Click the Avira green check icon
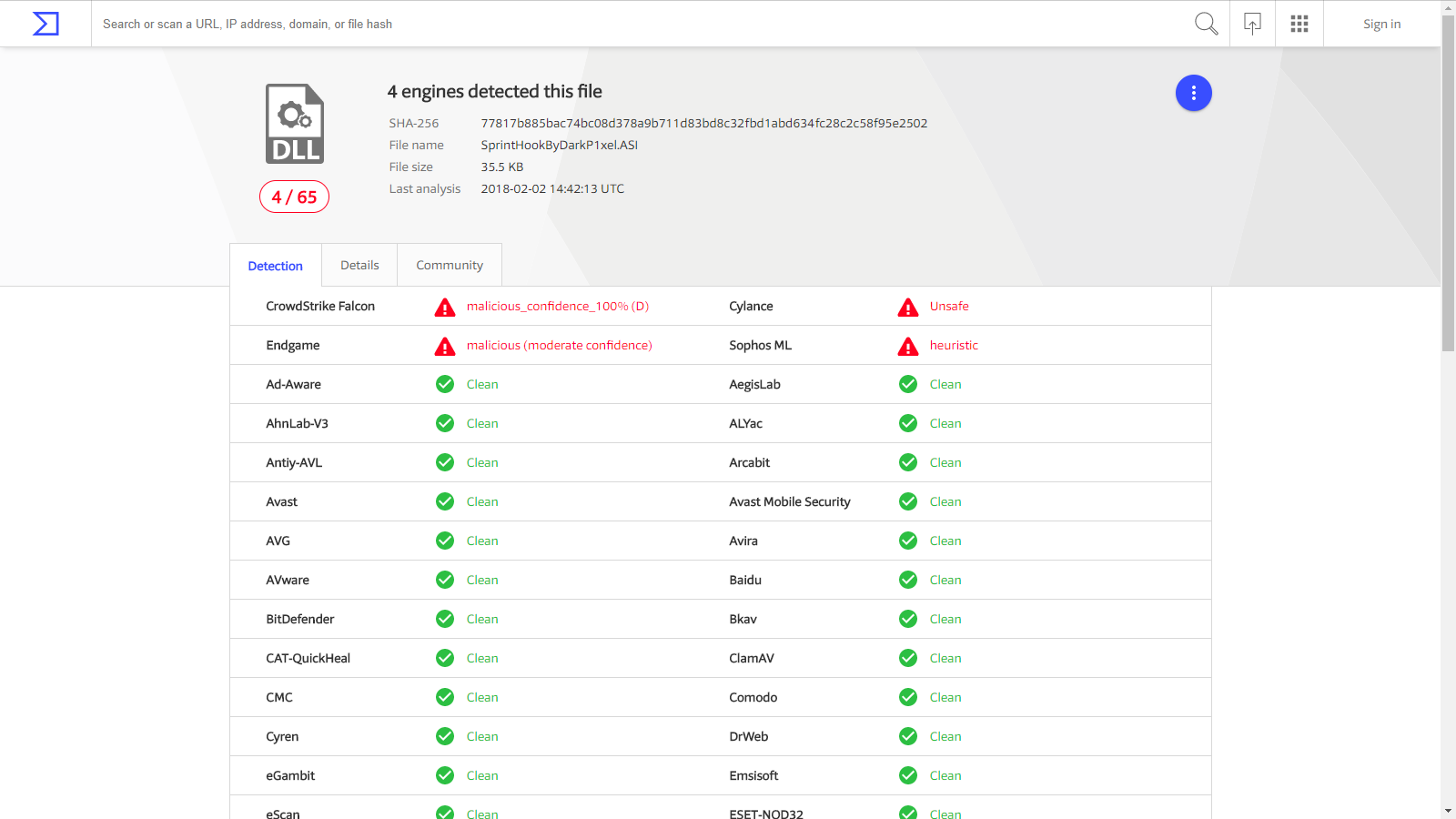 pos(908,541)
